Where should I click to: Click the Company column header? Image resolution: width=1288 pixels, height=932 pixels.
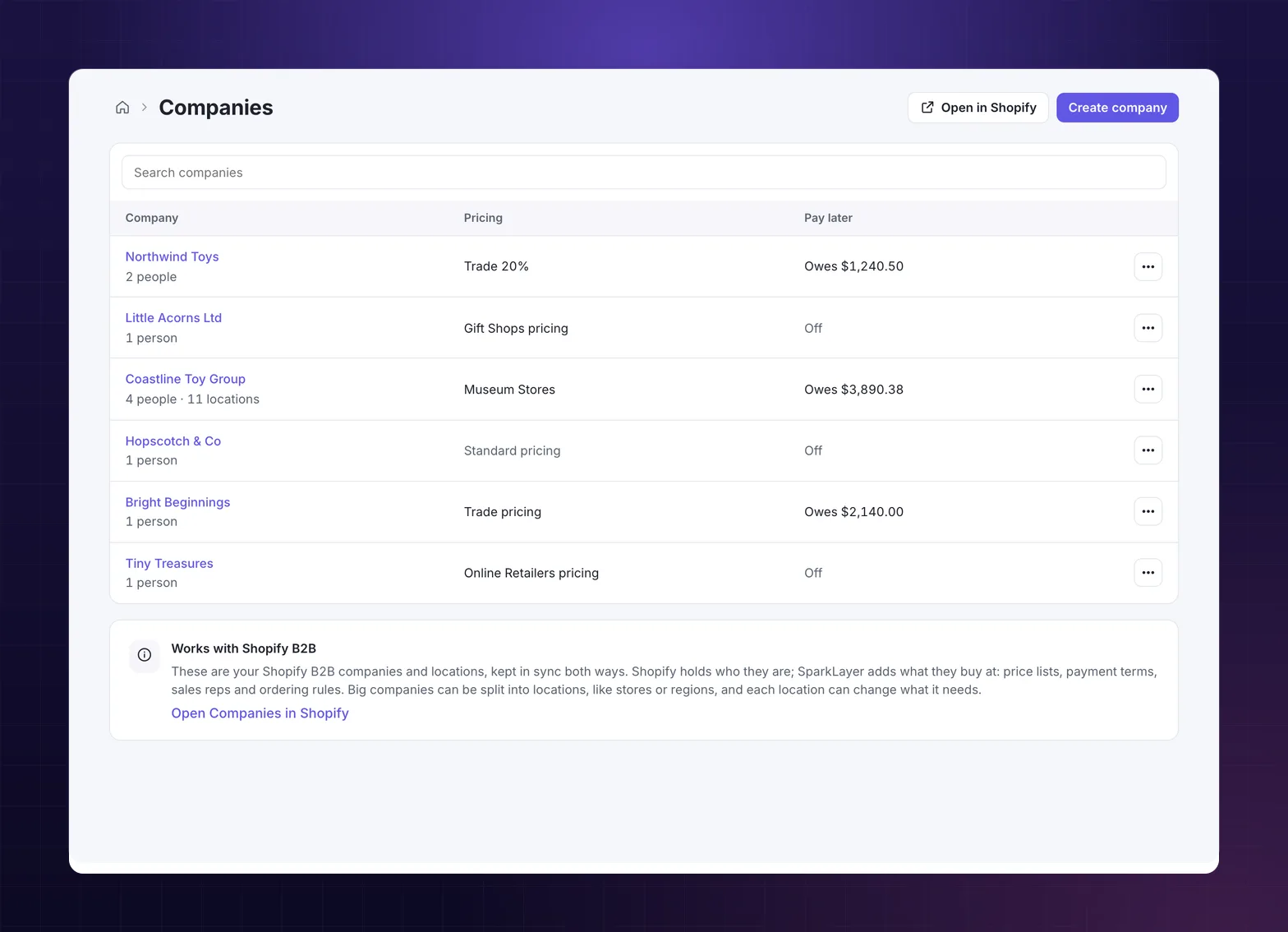[x=151, y=218]
